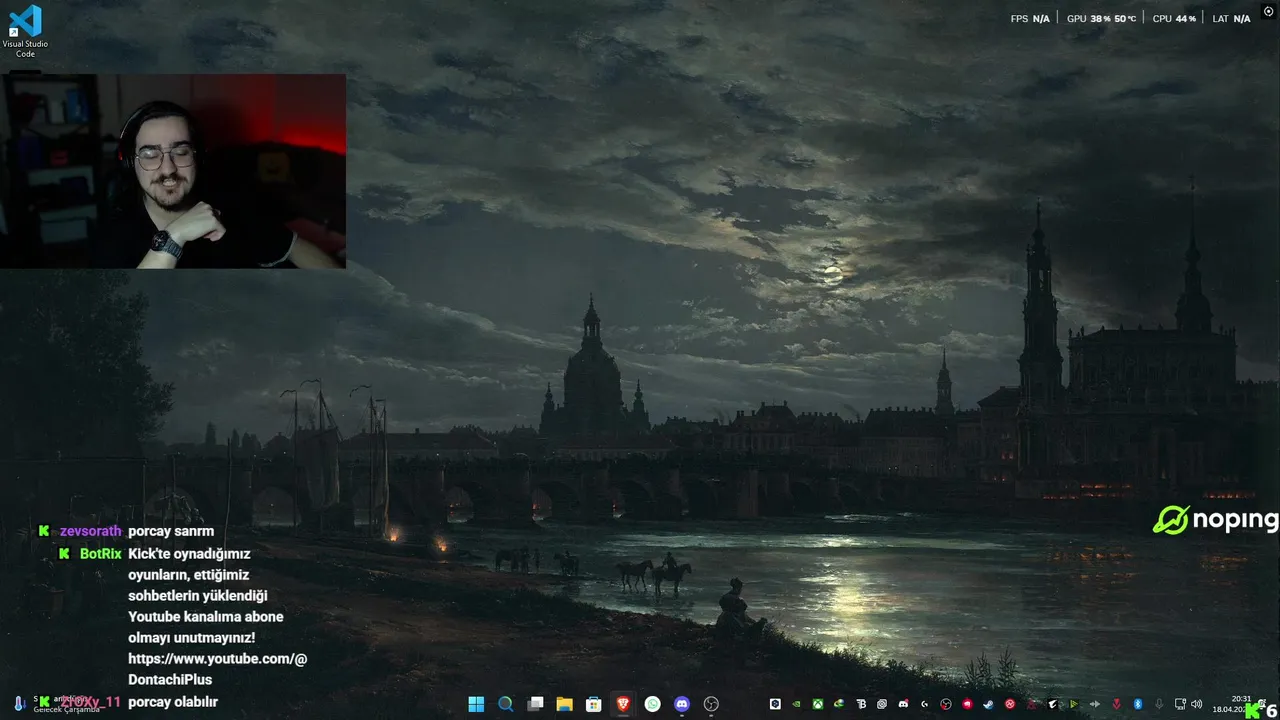Open Discord from the taskbar
Screen dimensions: 1280x720
click(682, 704)
